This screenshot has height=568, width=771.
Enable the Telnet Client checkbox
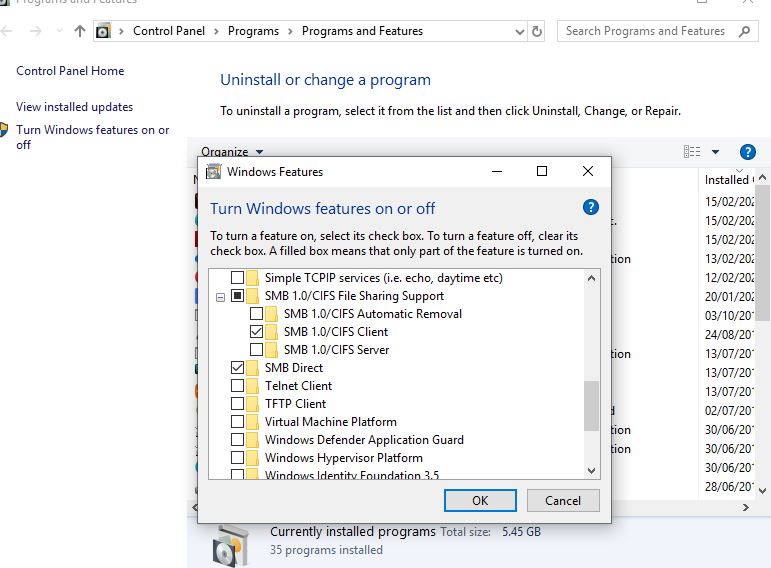pos(237,386)
